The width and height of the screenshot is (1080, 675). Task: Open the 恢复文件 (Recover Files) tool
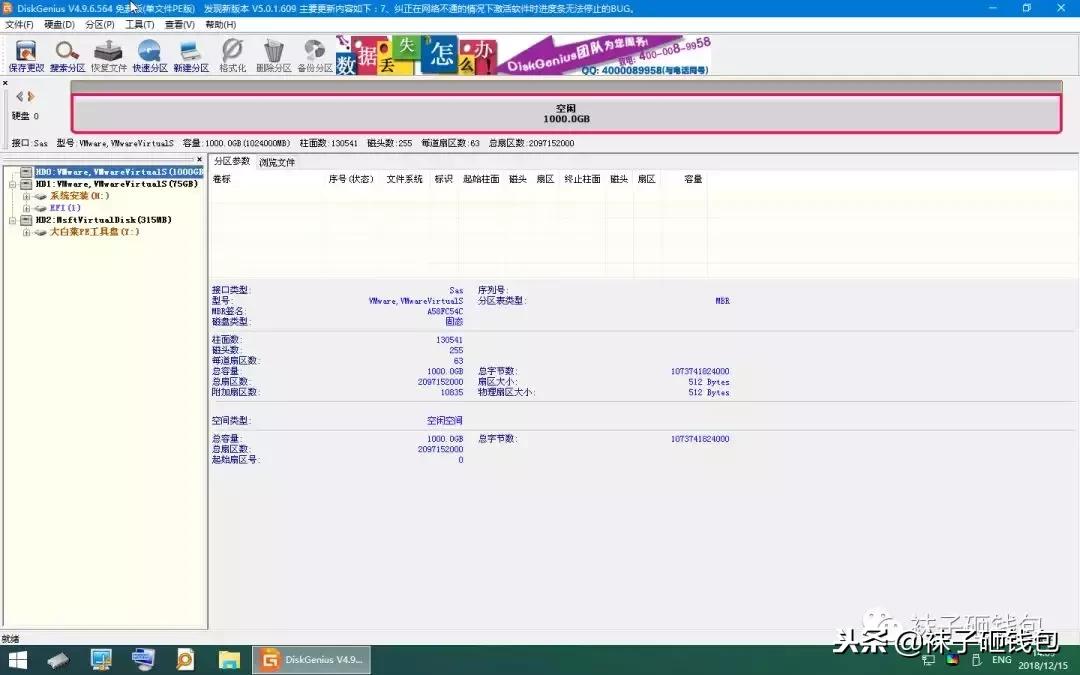(x=107, y=55)
